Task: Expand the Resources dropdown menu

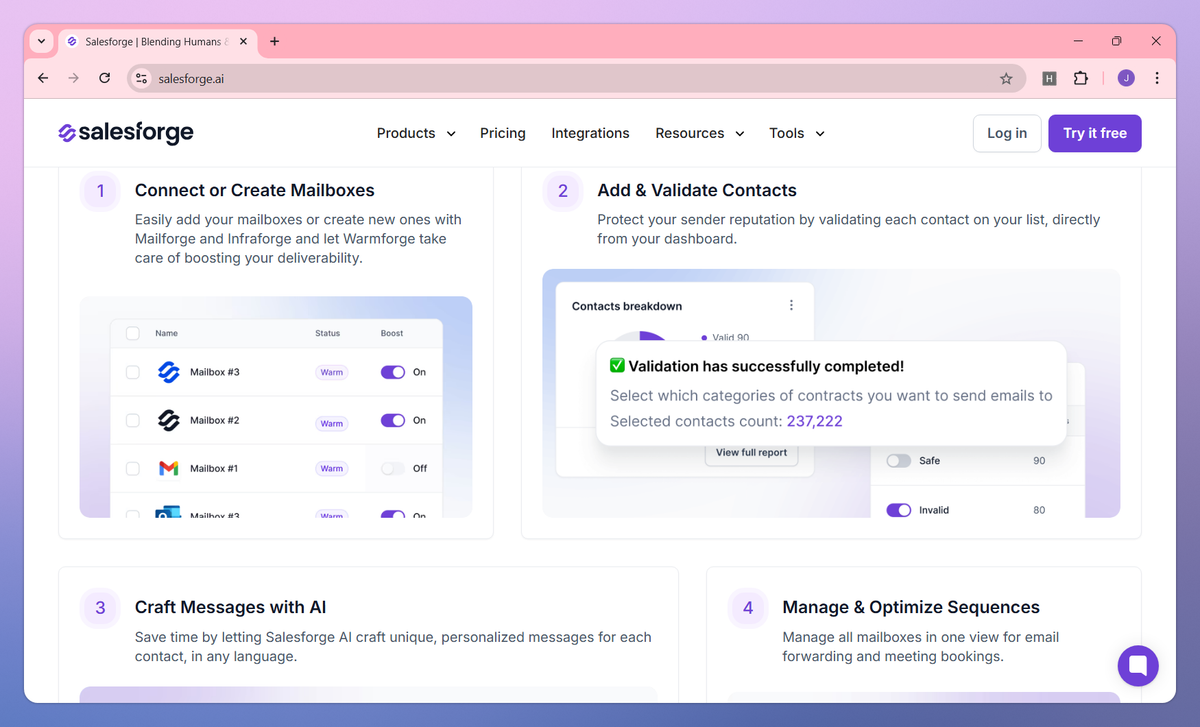Action: (x=700, y=133)
